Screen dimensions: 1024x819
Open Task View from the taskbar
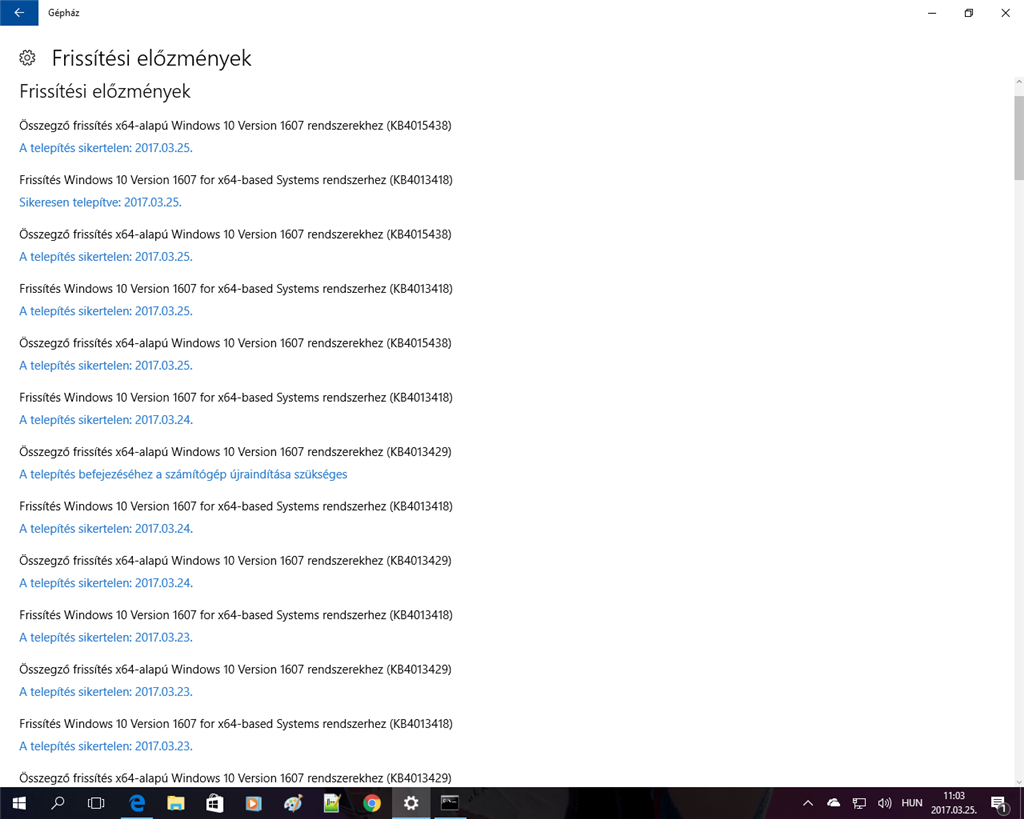pyautogui.click(x=96, y=803)
